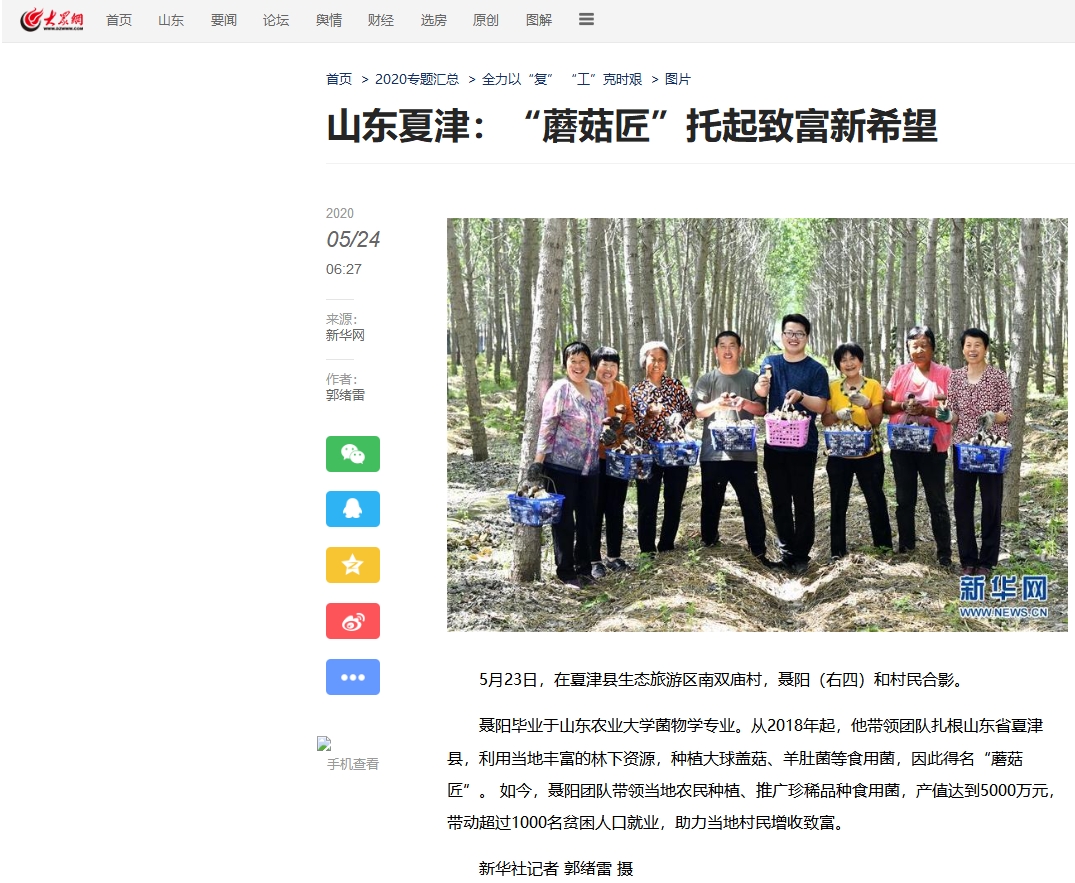Go to the 山东 section
This screenshot has width=1075, height=883.
[x=171, y=20]
